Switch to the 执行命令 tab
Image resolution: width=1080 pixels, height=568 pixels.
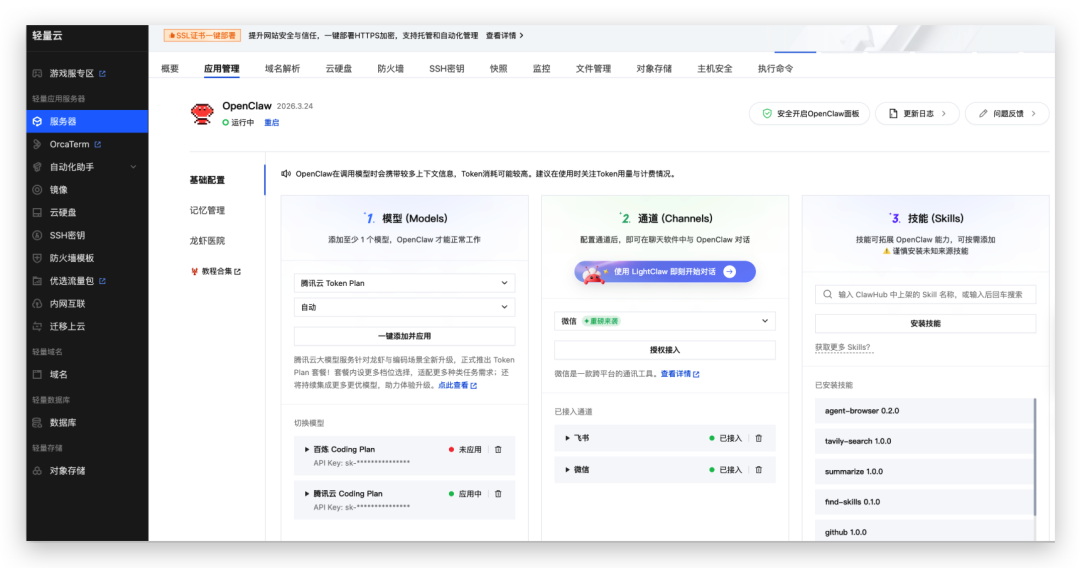(x=776, y=69)
